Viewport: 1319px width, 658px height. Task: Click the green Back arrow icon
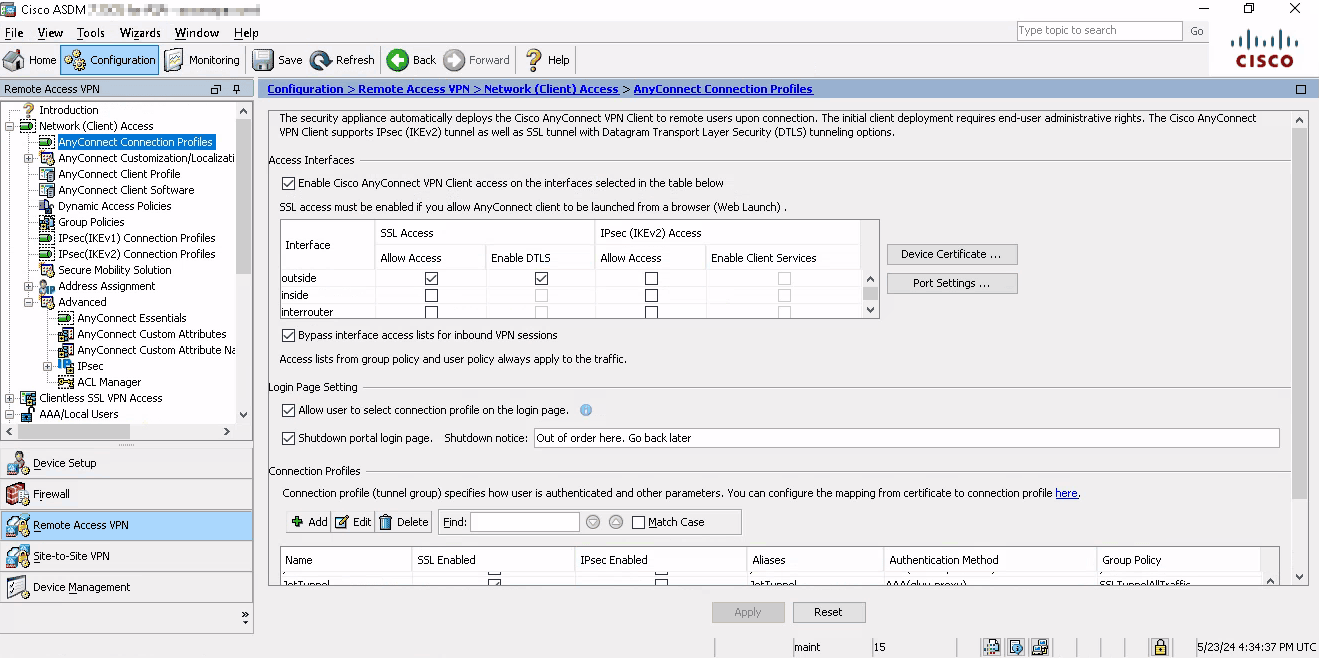point(398,60)
